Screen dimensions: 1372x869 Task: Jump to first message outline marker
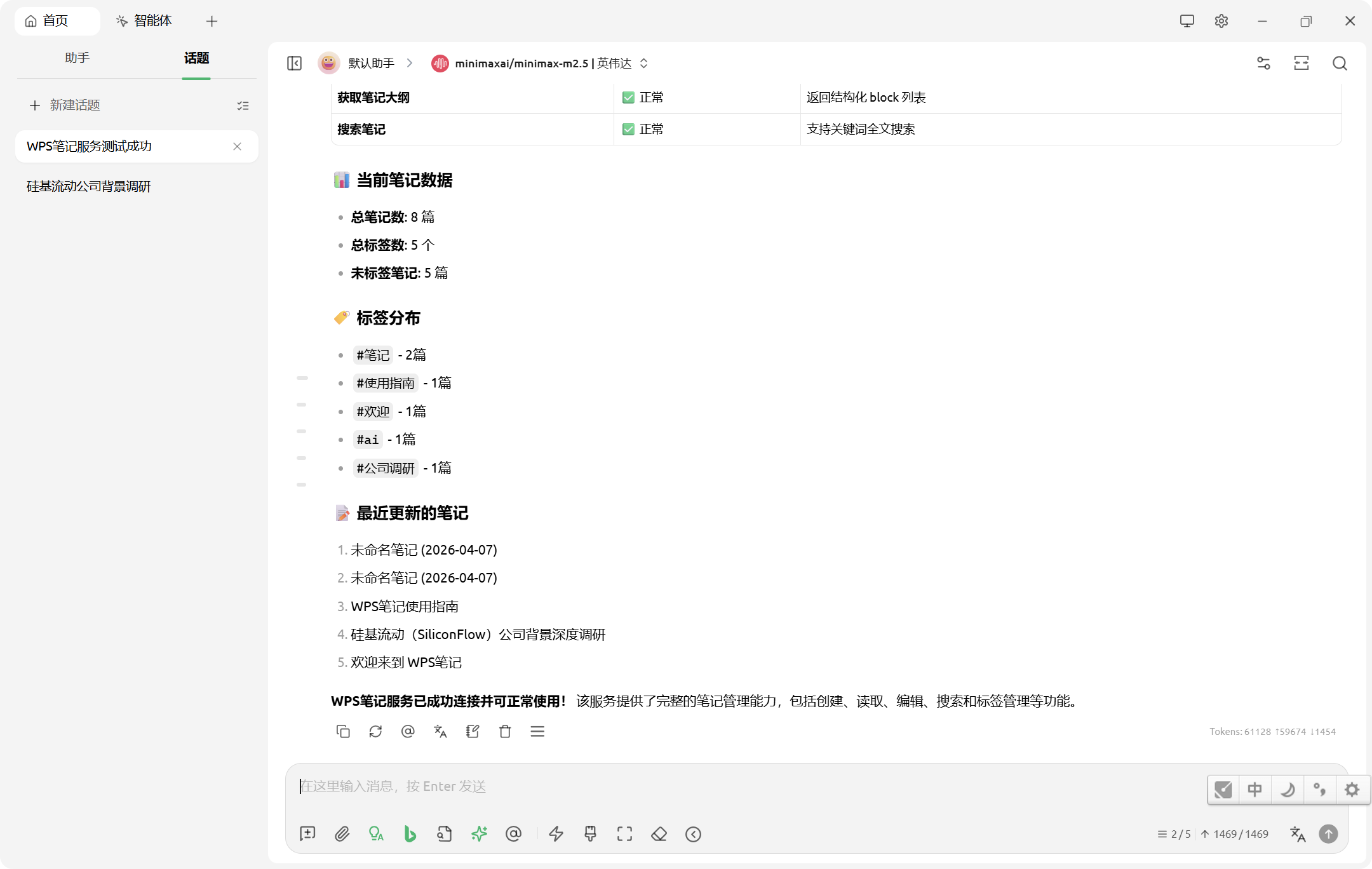[x=302, y=378]
